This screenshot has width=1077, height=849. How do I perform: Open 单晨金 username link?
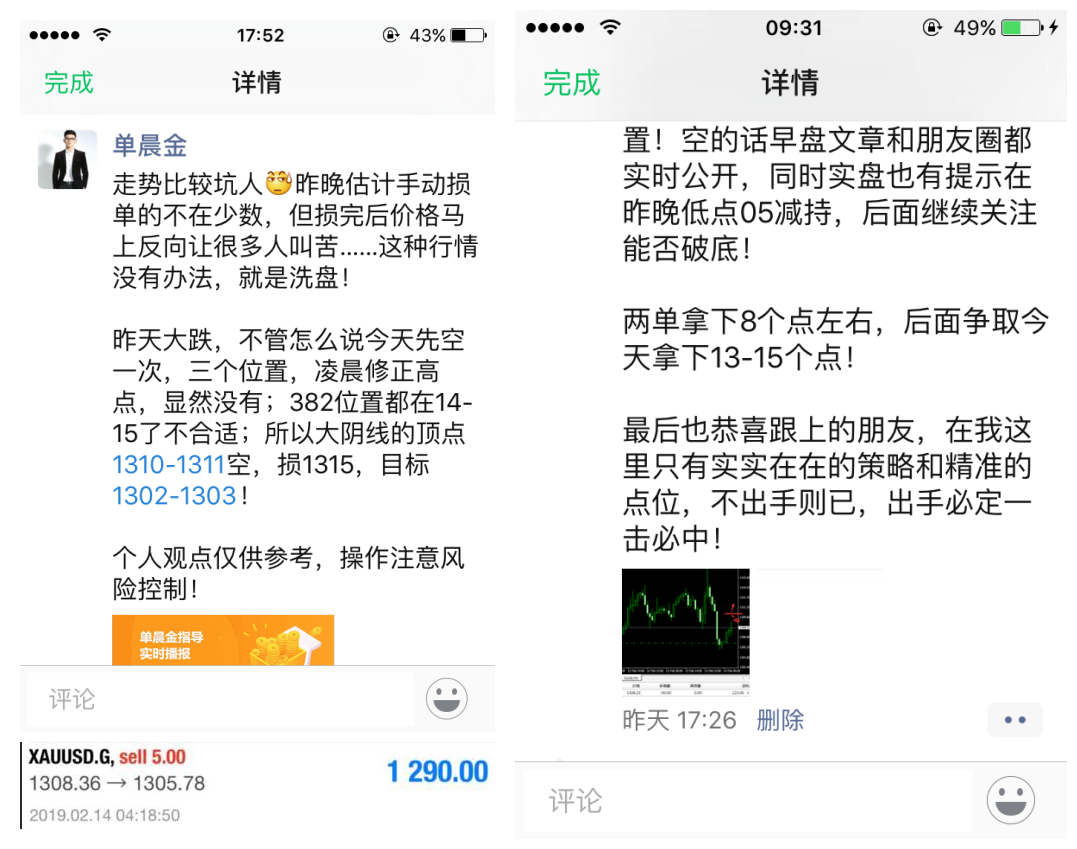click(x=150, y=146)
